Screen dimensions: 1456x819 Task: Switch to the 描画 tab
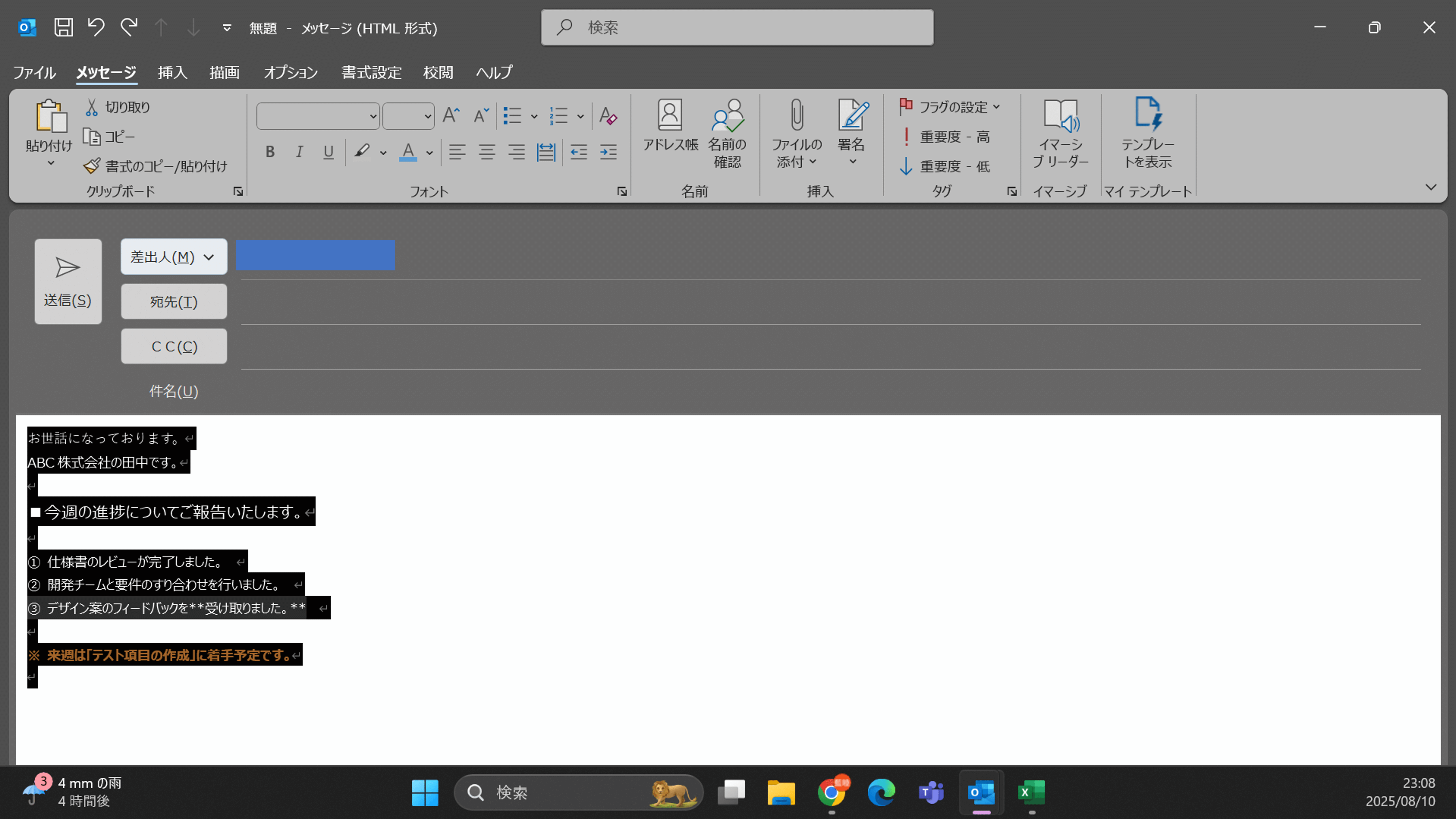[x=224, y=72]
